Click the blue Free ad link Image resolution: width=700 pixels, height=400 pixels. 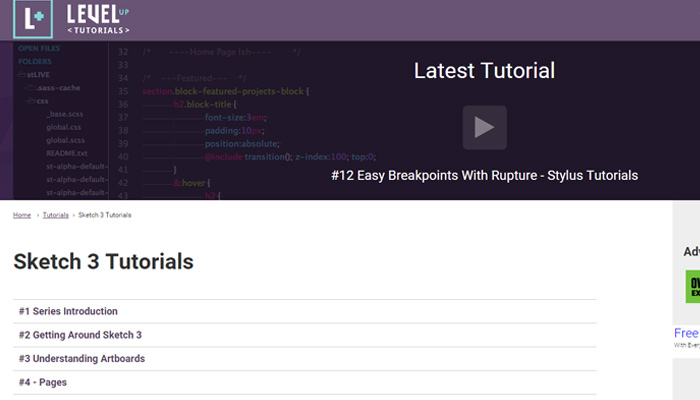(x=686, y=333)
